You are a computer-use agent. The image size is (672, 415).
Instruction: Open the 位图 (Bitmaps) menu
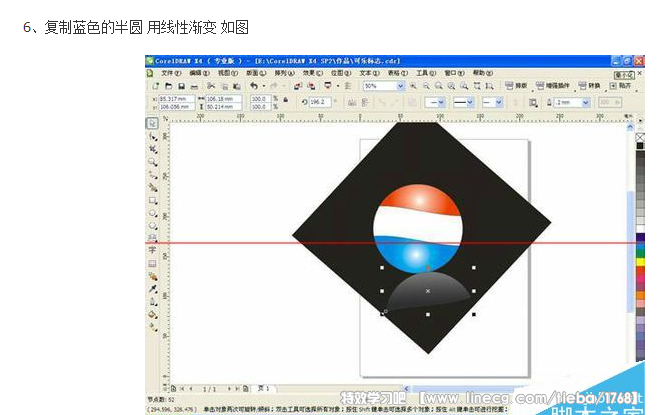point(341,73)
